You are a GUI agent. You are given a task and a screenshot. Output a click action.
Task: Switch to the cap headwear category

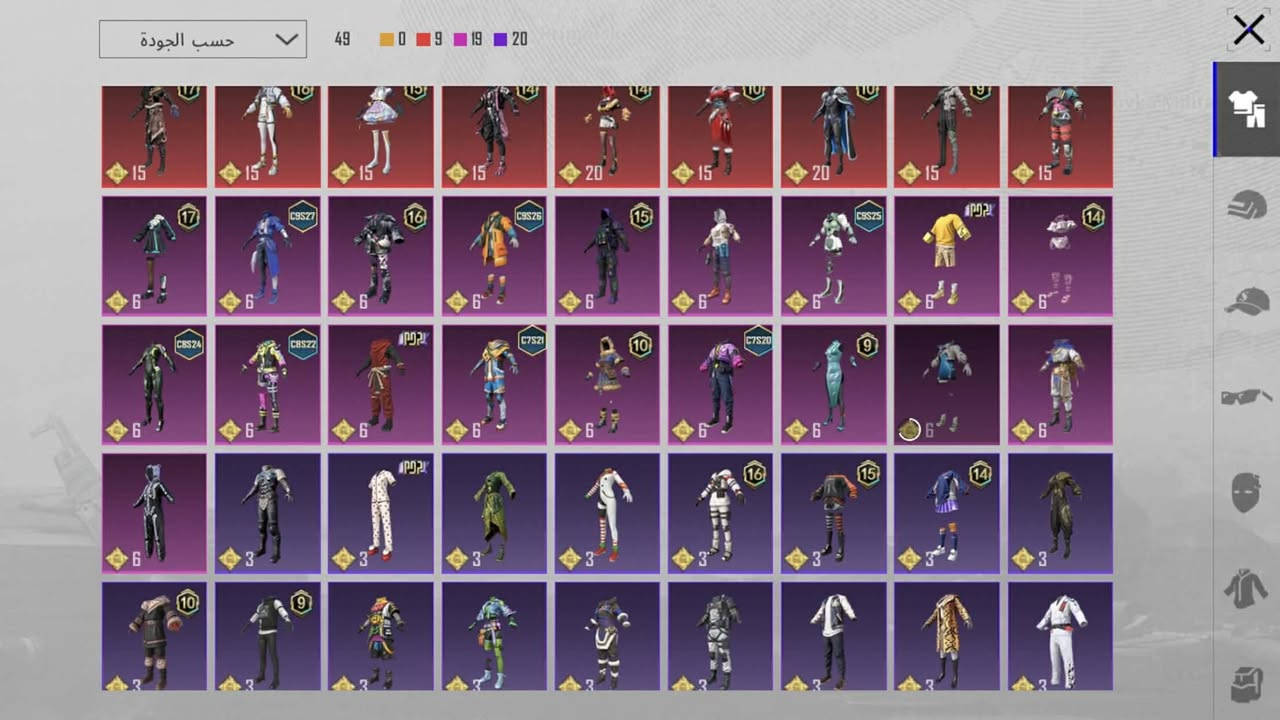pos(1247,301)
